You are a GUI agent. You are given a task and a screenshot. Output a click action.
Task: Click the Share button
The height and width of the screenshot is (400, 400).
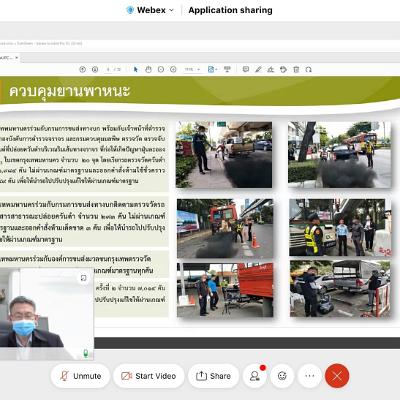pos(213,376)
